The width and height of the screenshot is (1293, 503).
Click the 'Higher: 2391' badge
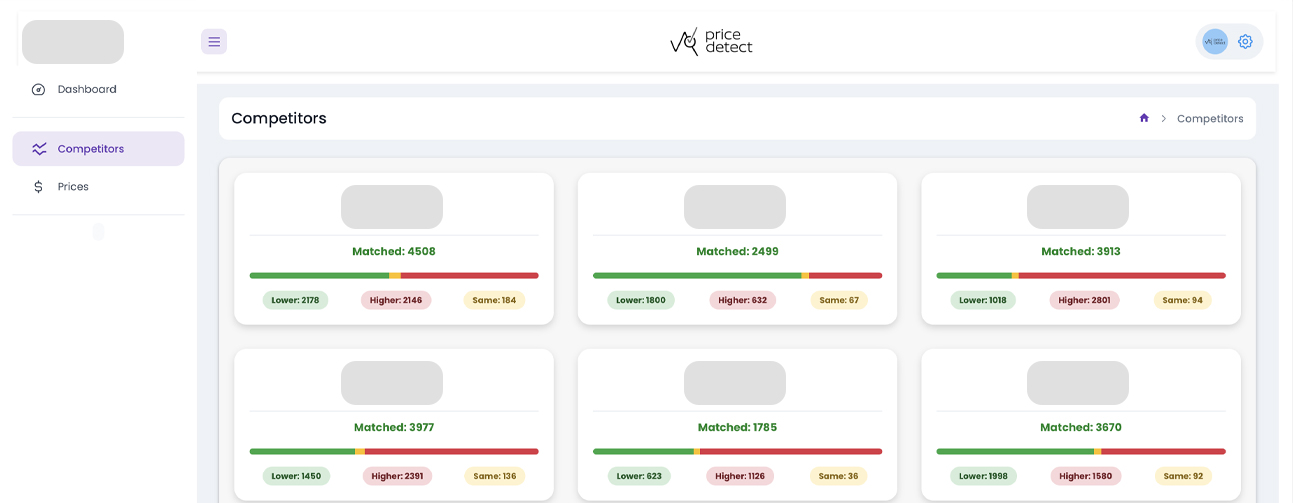pyautogui.click(x=397, y=476)
